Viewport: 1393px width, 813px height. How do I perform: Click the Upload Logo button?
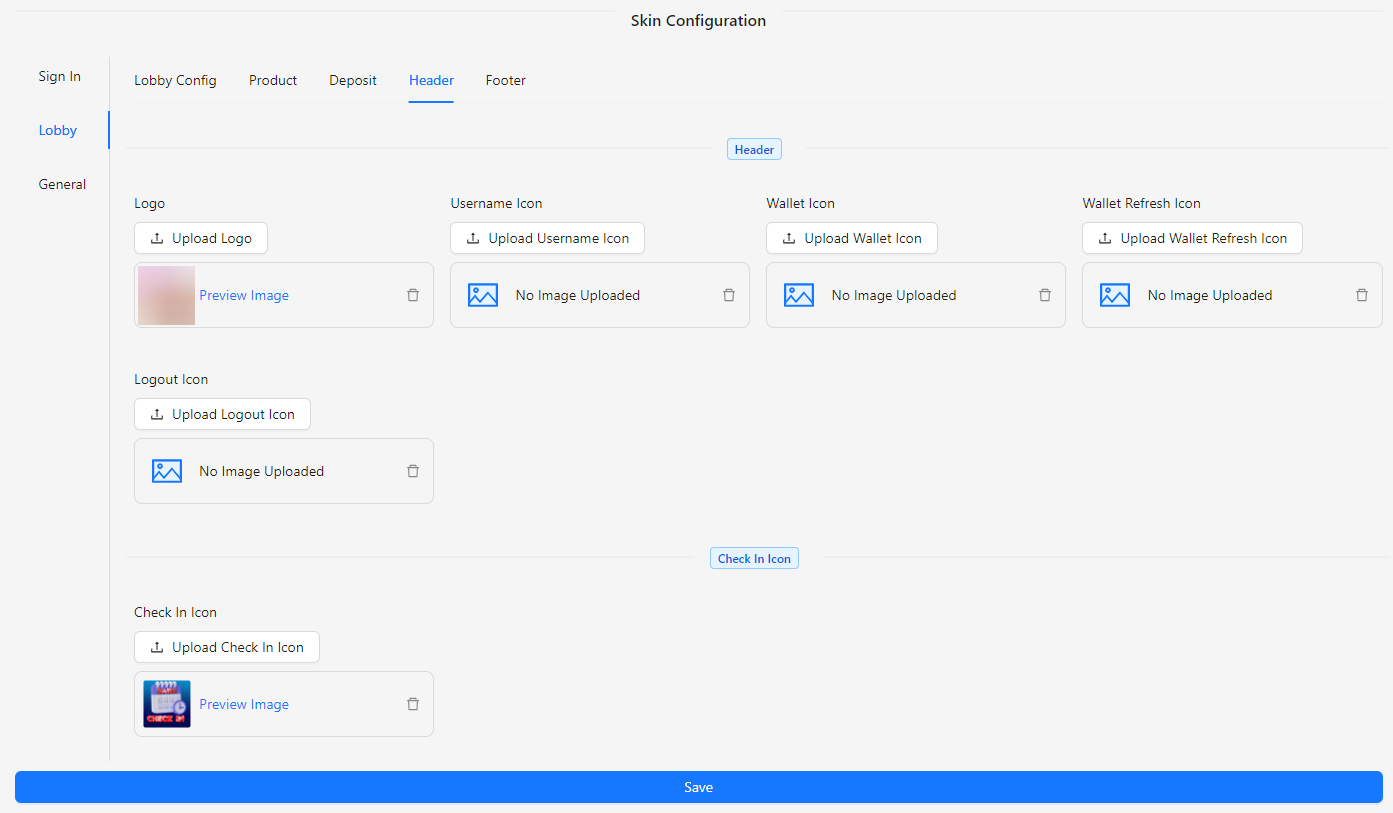201,238
